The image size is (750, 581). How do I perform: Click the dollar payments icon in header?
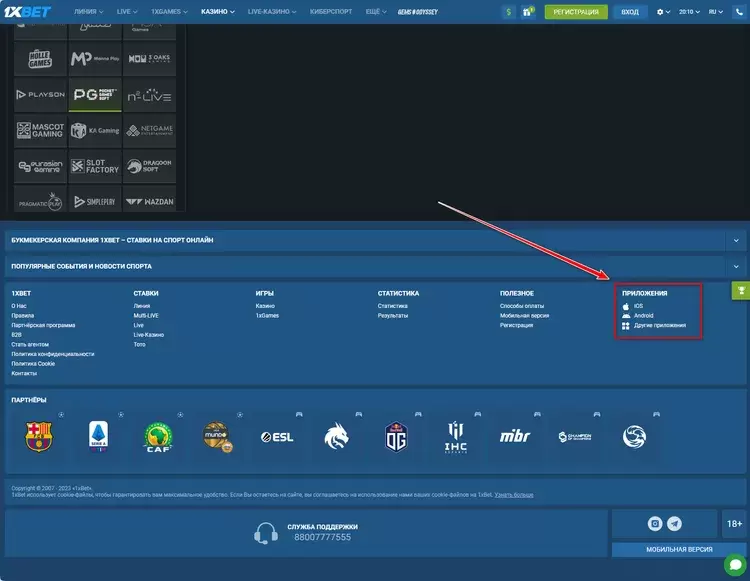coord(508,11)
